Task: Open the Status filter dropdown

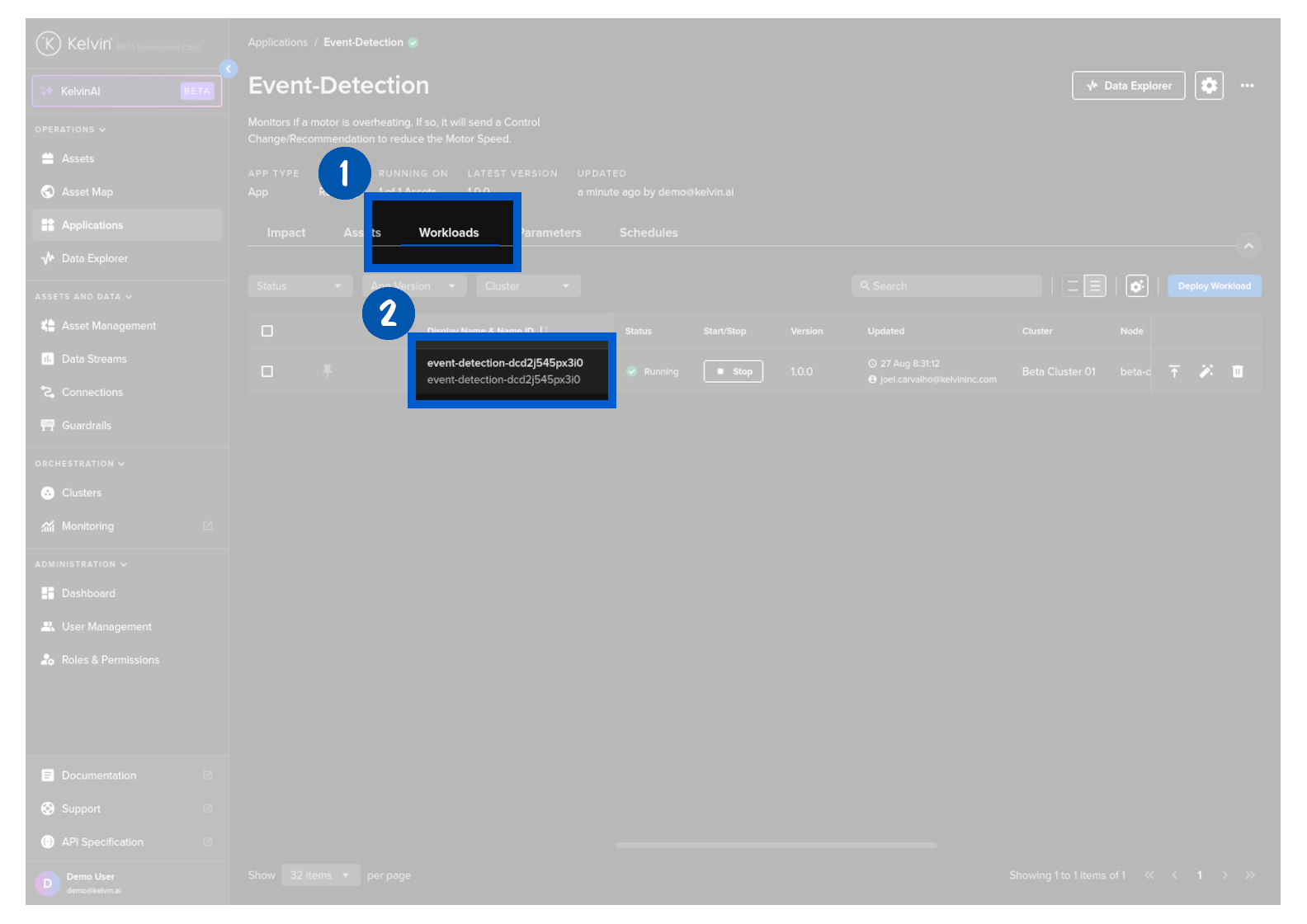Action: (300, 286)
